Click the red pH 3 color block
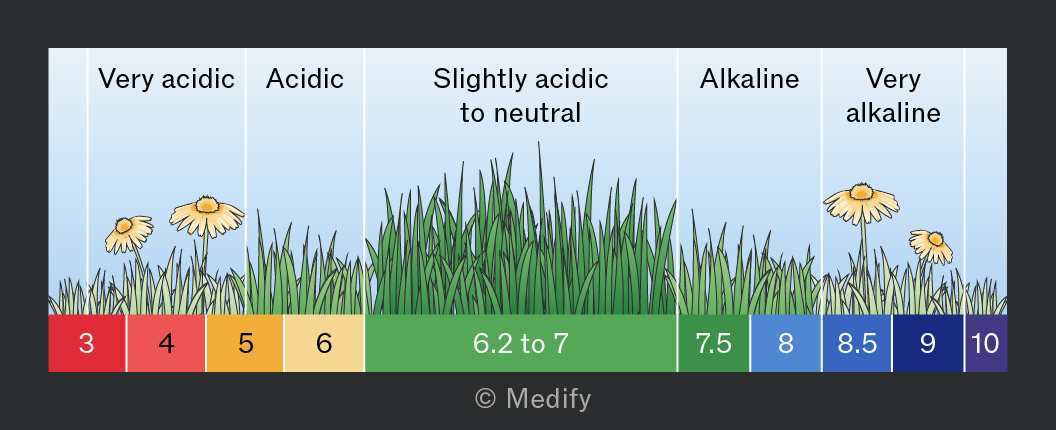Image resolution: width=1056 pixels, height=430 pixels. pyautogui.click(x=87, y=343)
